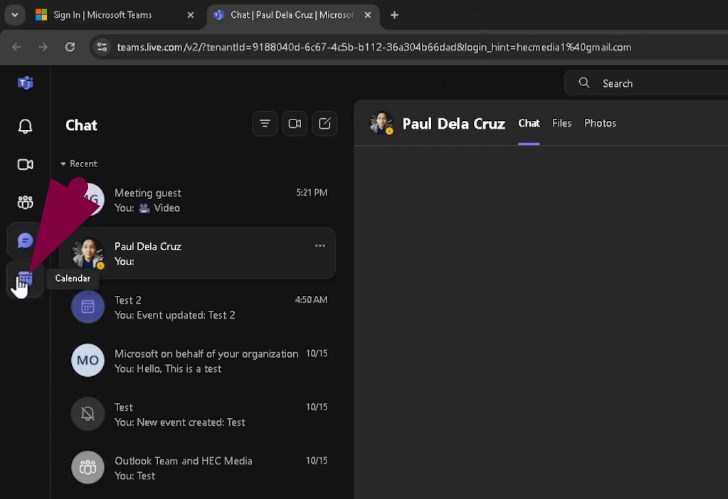This screenshot has height=499, width=728.
Task: Click the MO avatar circle
Action: pyautogui.click(x=88, y=360)
